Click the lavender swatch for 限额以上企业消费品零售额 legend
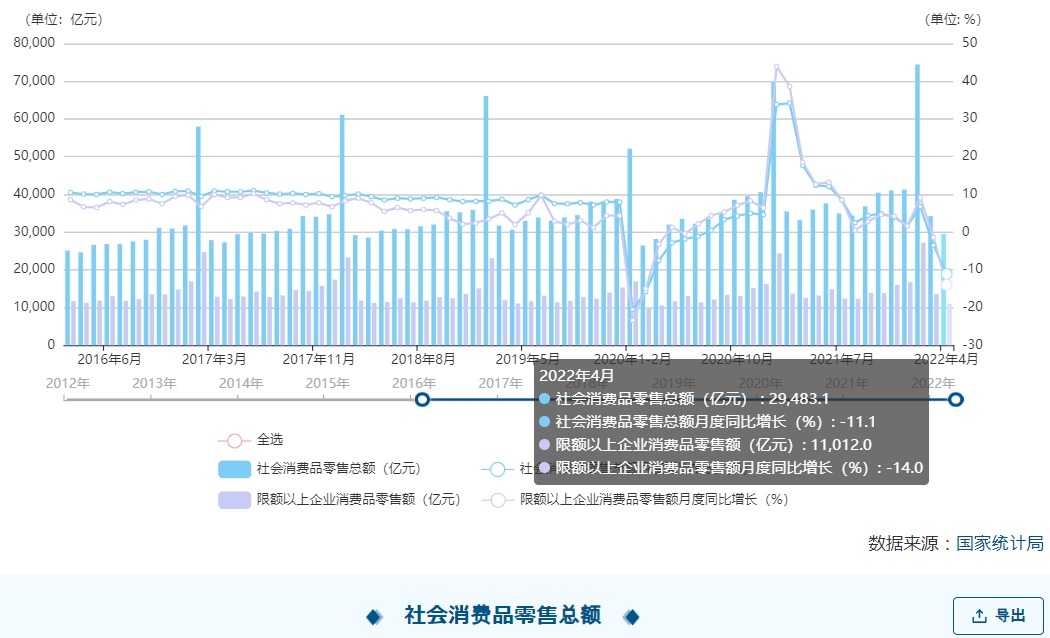 [x=234, y=499]
